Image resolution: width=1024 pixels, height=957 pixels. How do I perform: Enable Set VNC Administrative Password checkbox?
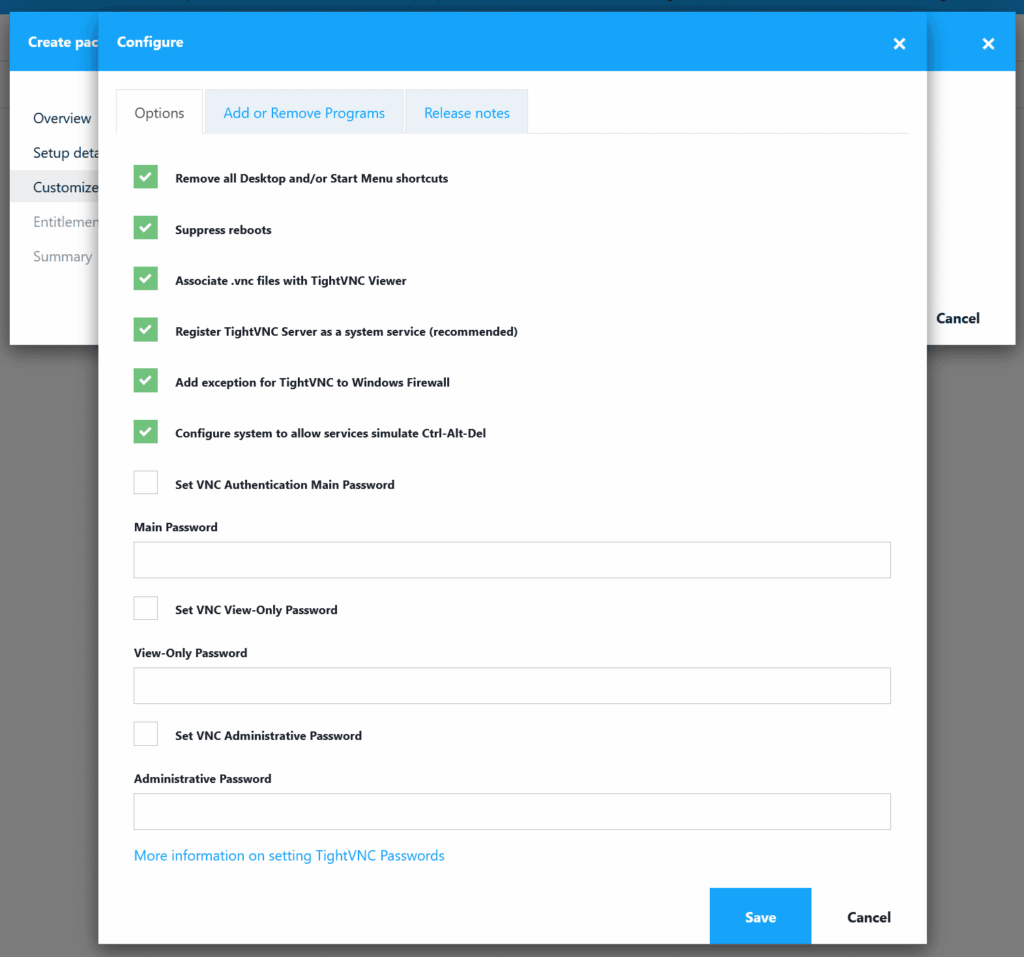click(146, 735)
